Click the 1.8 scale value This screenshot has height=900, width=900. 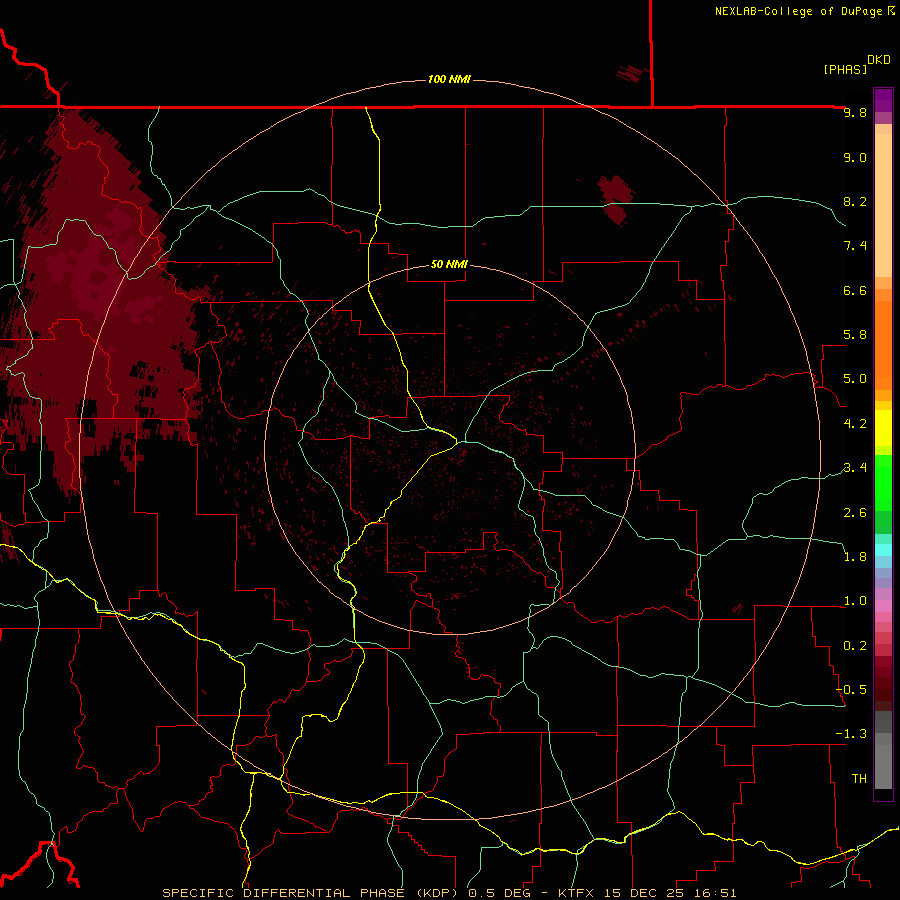855,557
